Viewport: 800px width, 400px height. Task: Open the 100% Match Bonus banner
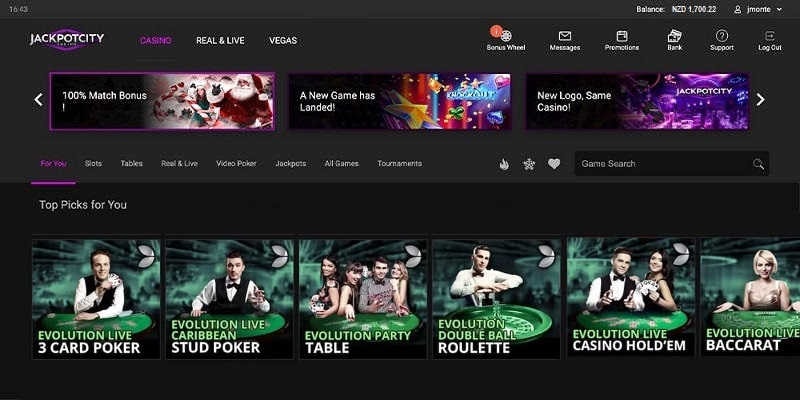click(x=162, y=101)
